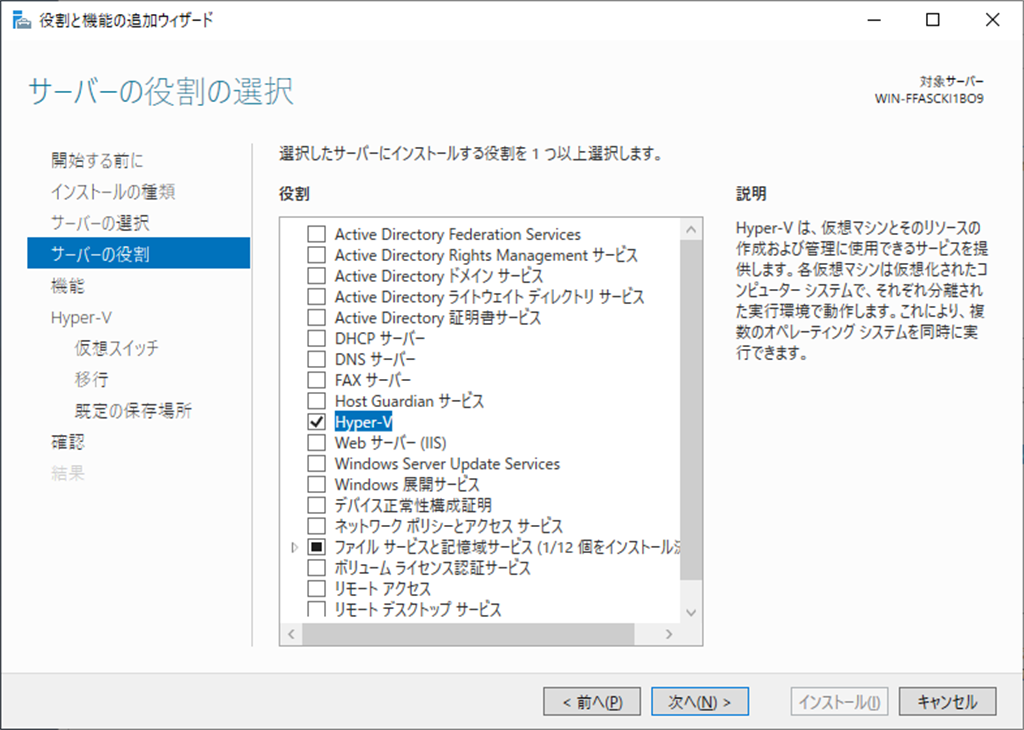Uncheck the Hyper-V role checkbox
The width and height of the screenshot is (1024, 730).
(317, 422)
